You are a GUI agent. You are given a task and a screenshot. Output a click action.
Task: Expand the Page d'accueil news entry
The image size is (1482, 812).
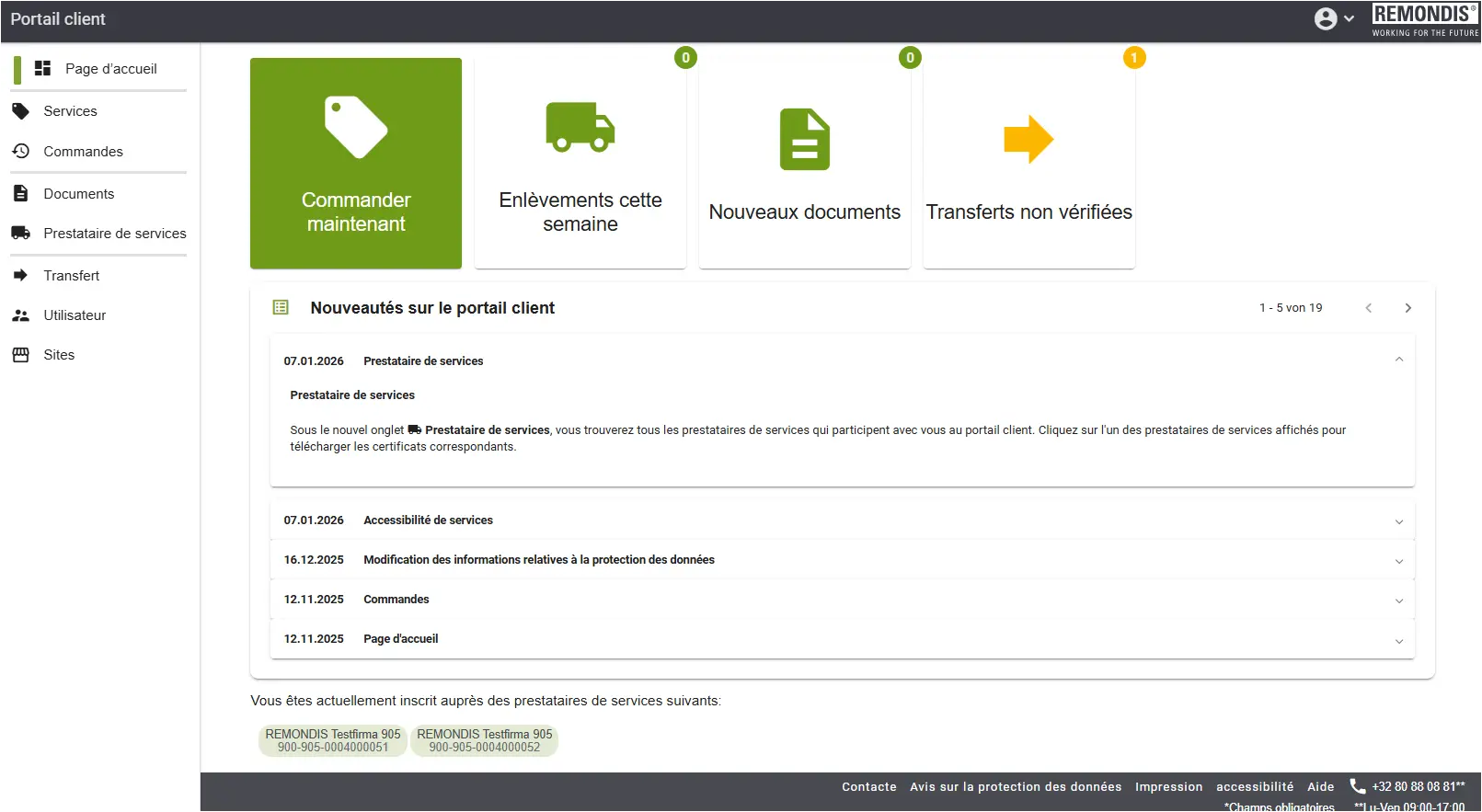(1398, 640)
